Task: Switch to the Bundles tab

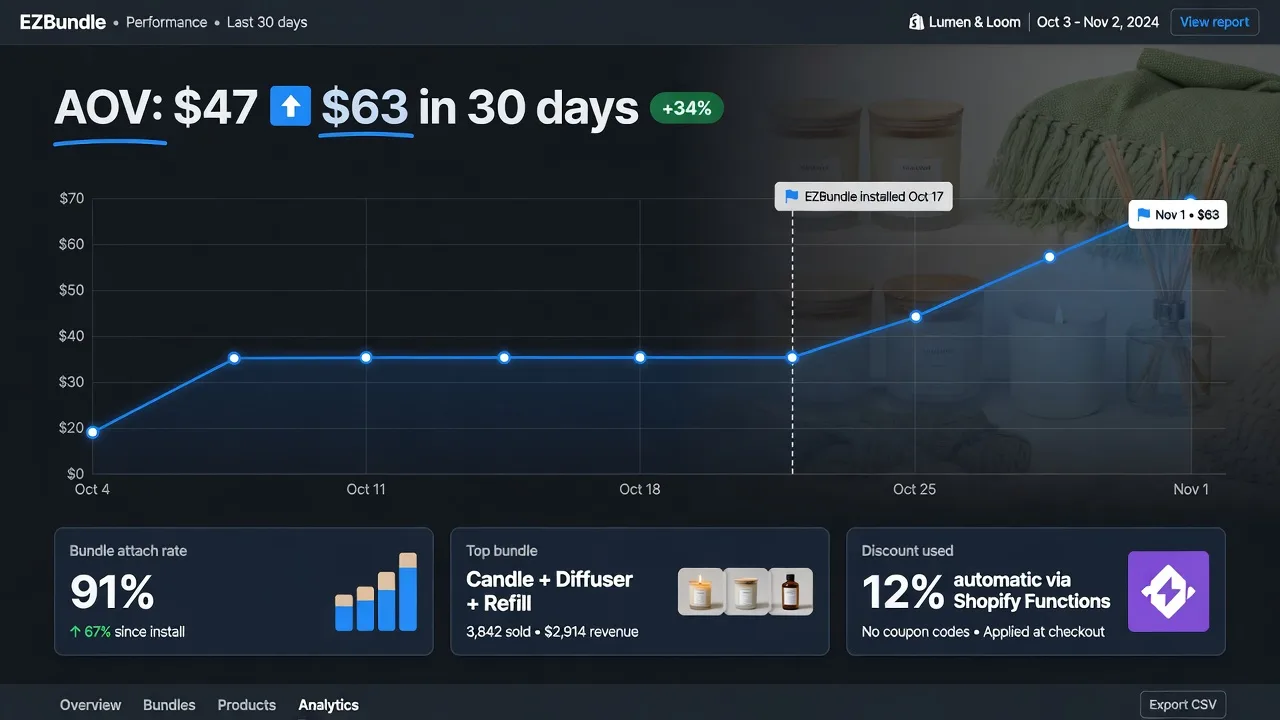Action: [169, 705]
